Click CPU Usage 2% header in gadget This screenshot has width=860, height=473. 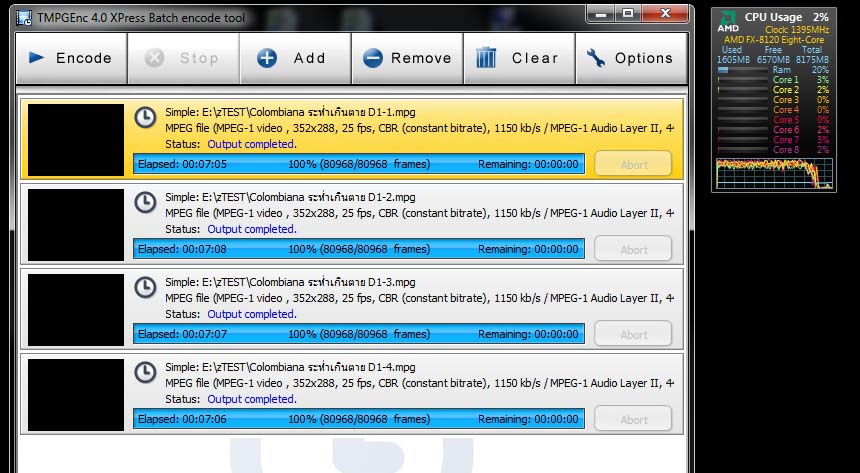(x=787, y=17)
